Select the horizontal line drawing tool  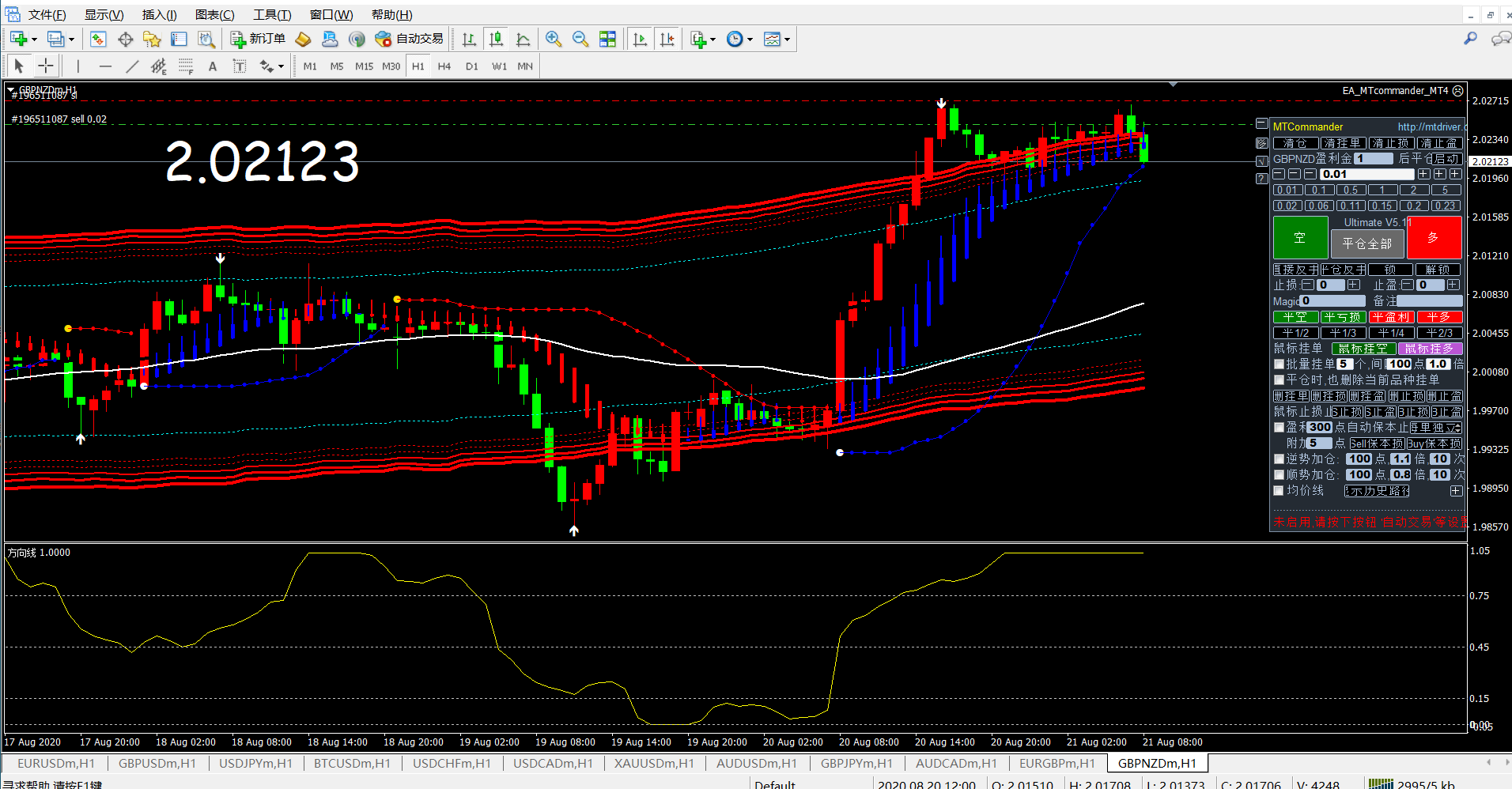click(105, 66)
